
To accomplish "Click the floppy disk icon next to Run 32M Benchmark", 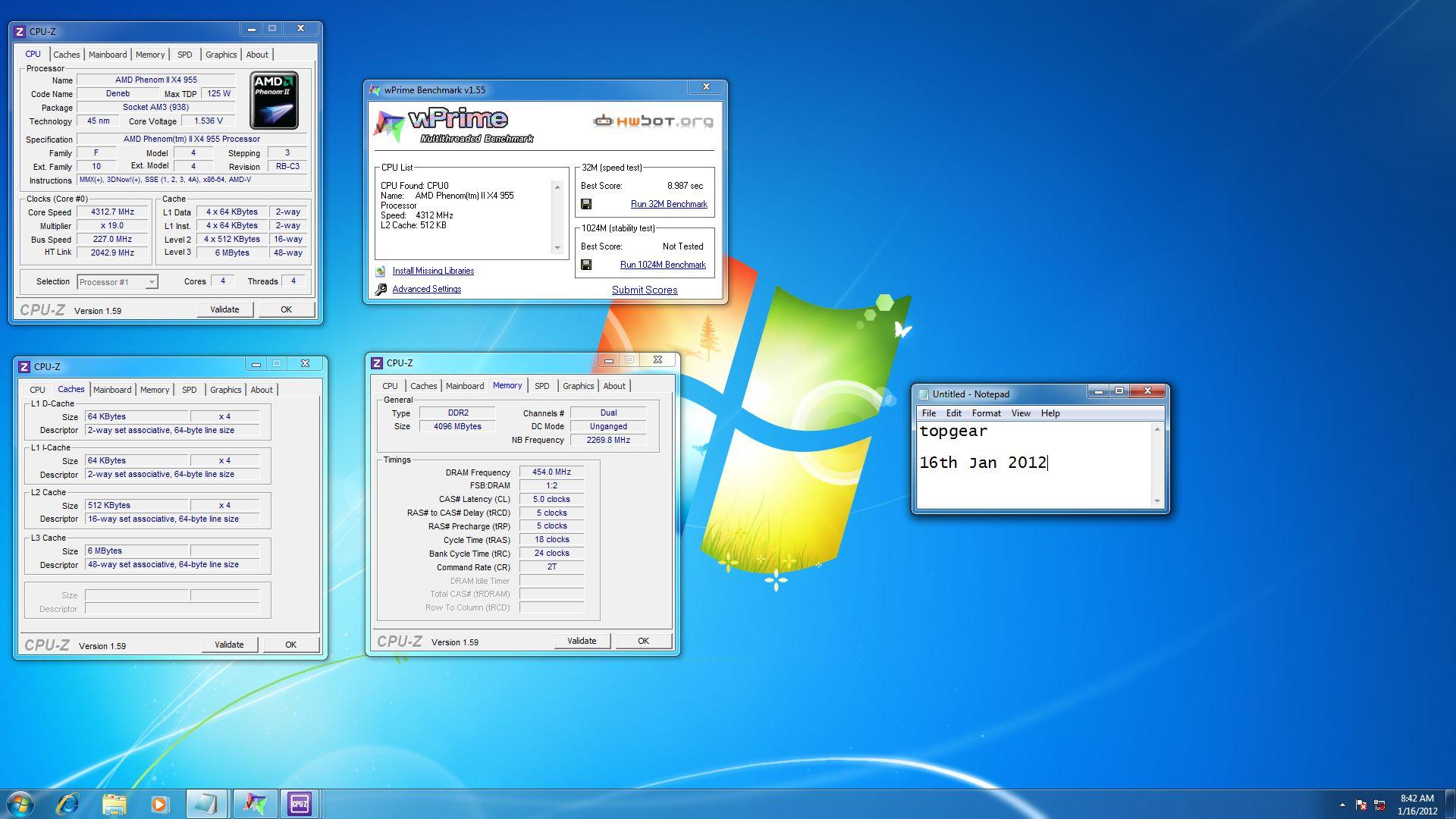I will 586,204.
